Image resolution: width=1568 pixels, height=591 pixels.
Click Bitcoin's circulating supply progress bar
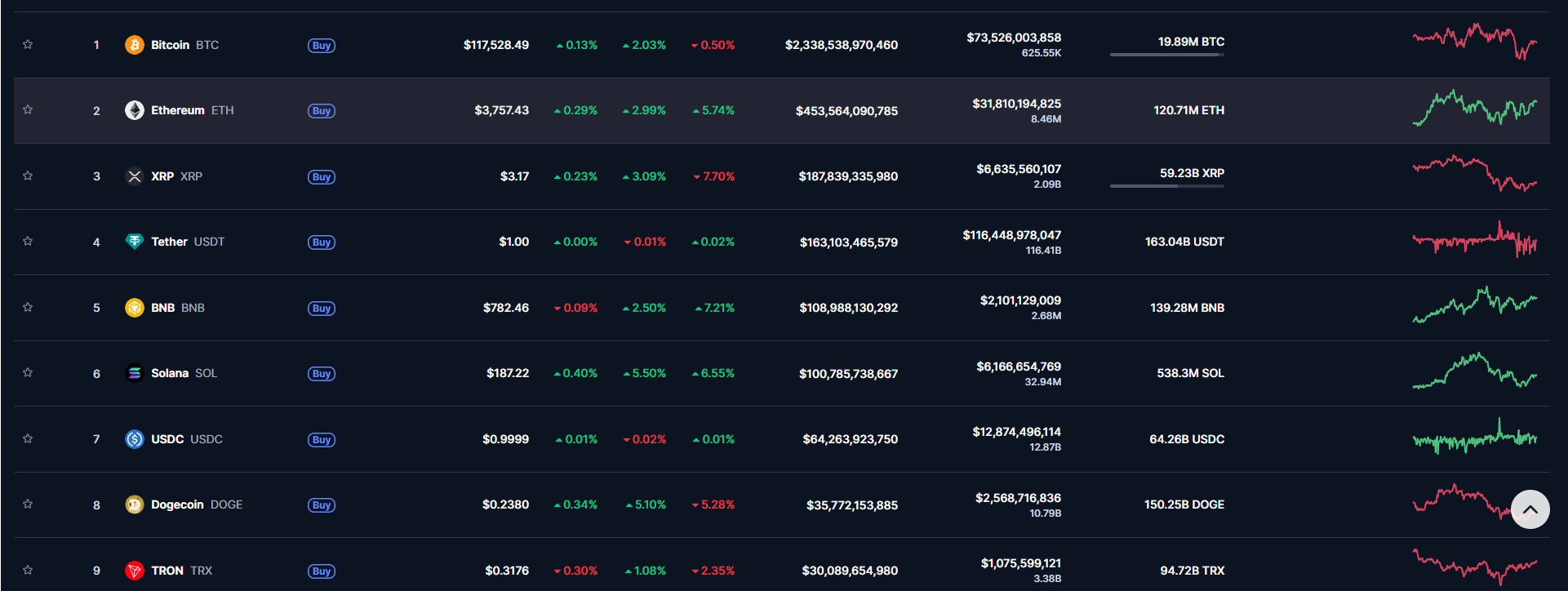1167,55
